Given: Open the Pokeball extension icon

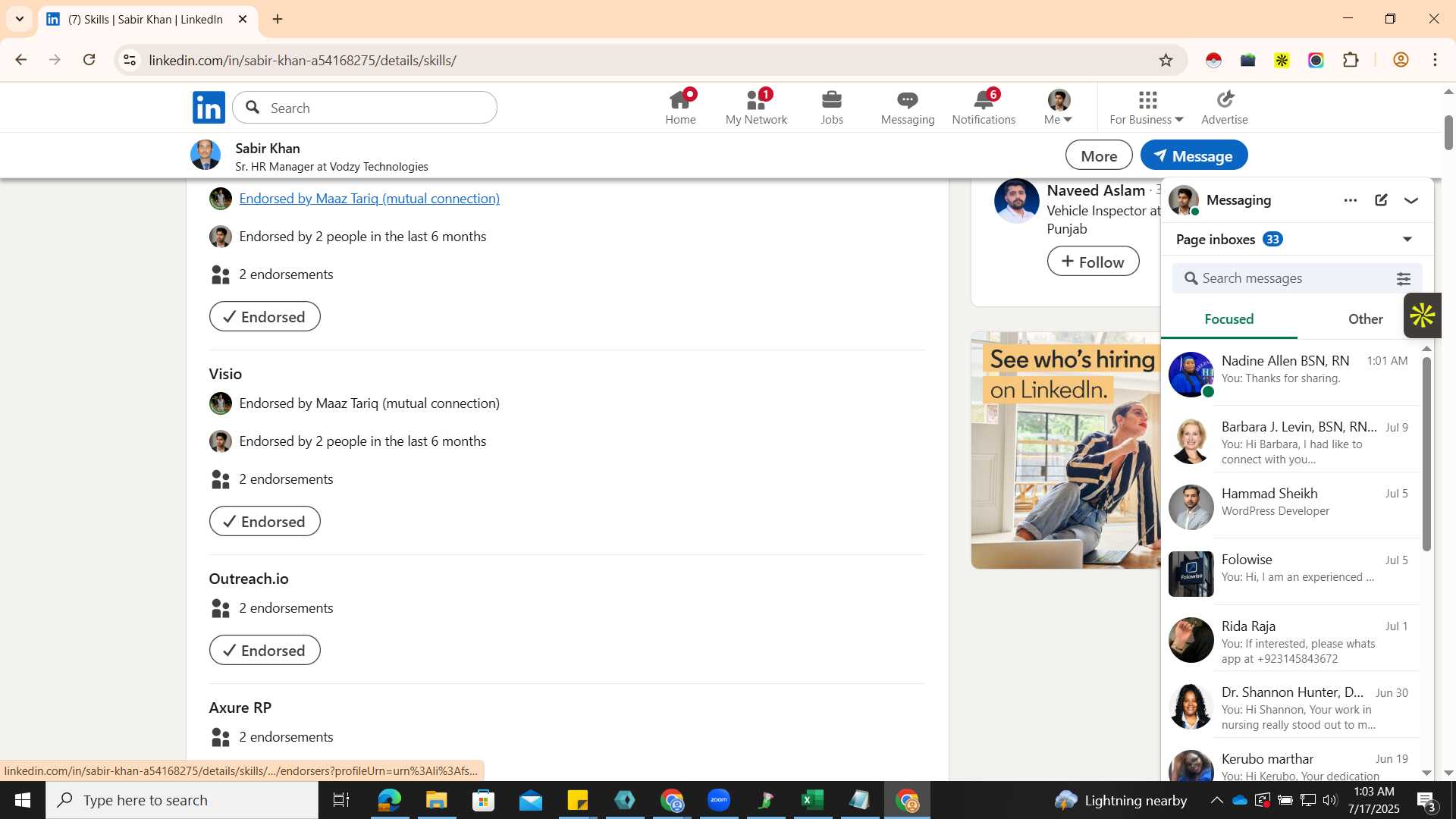Looking at the screenshot, I should pos(1213,60).
